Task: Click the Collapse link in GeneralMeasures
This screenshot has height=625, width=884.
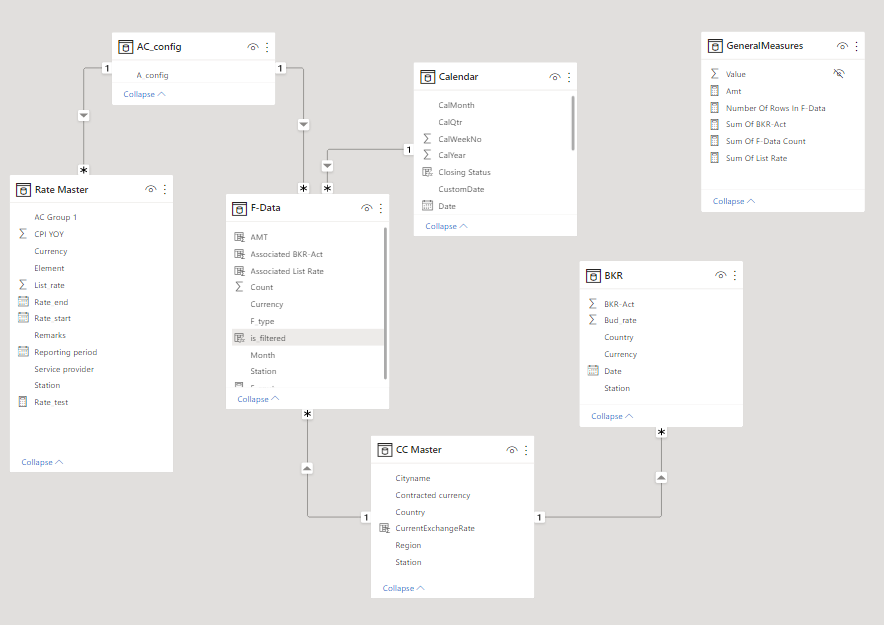Action: point(734,201)
